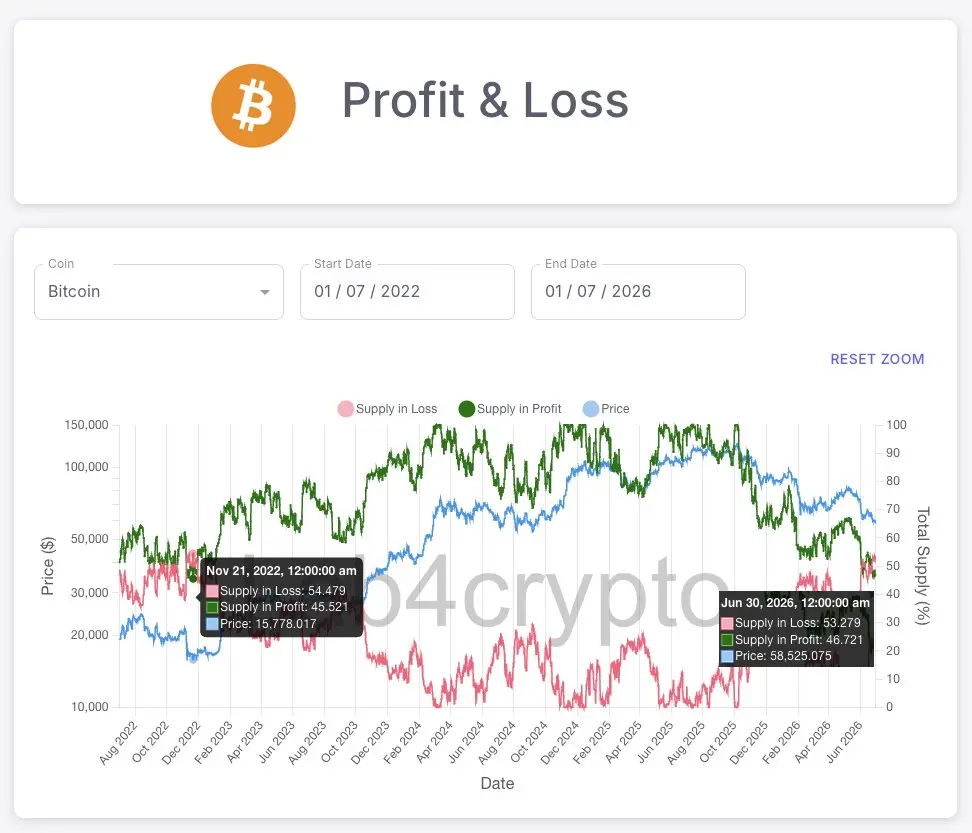Screen dimensions: 972x833
Task: Click the Profit & Loss heading
Action: 485,100
